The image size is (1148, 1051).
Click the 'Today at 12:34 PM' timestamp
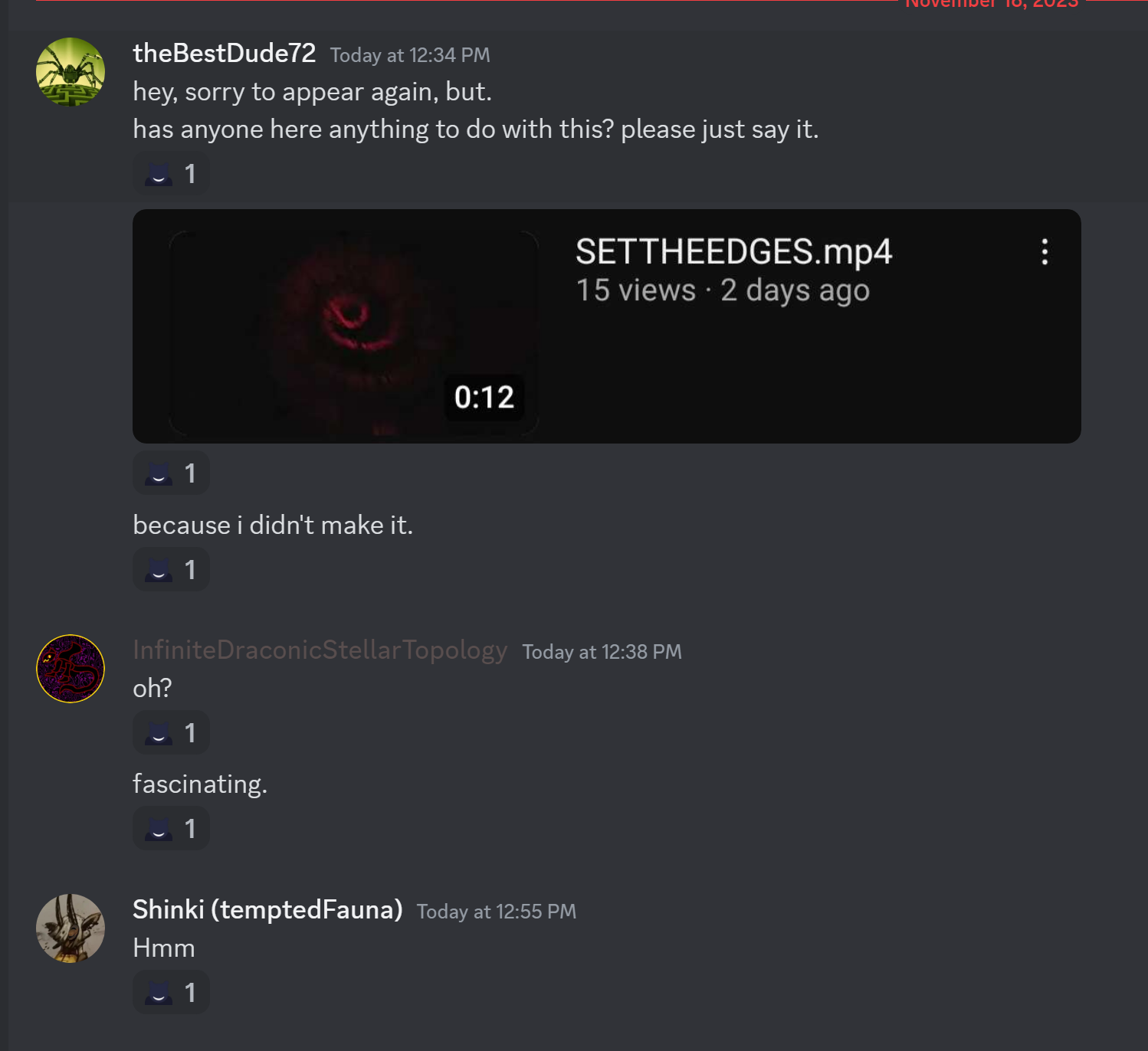pyautogui.click(x=410, y=55)
